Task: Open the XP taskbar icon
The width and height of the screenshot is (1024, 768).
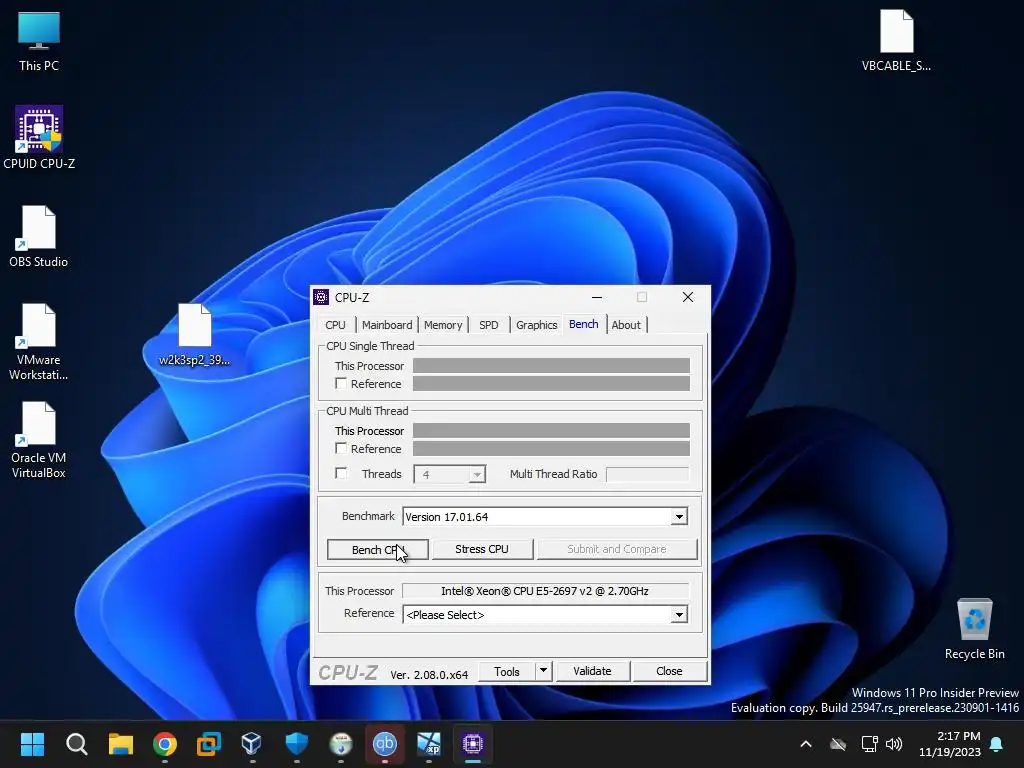Action: [429, 743]
